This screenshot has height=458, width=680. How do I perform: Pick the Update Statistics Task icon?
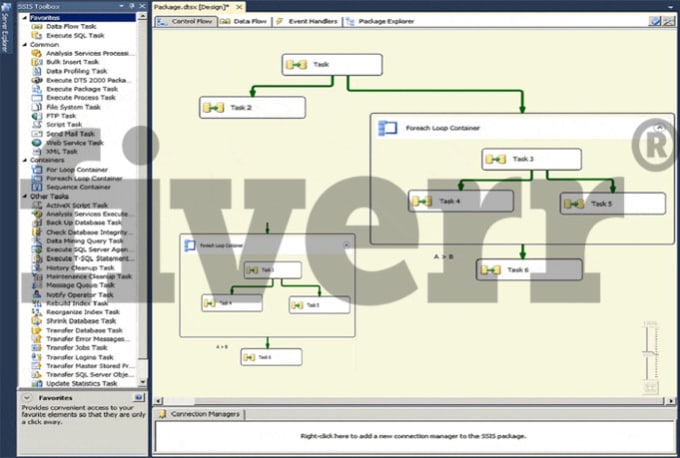37,383
